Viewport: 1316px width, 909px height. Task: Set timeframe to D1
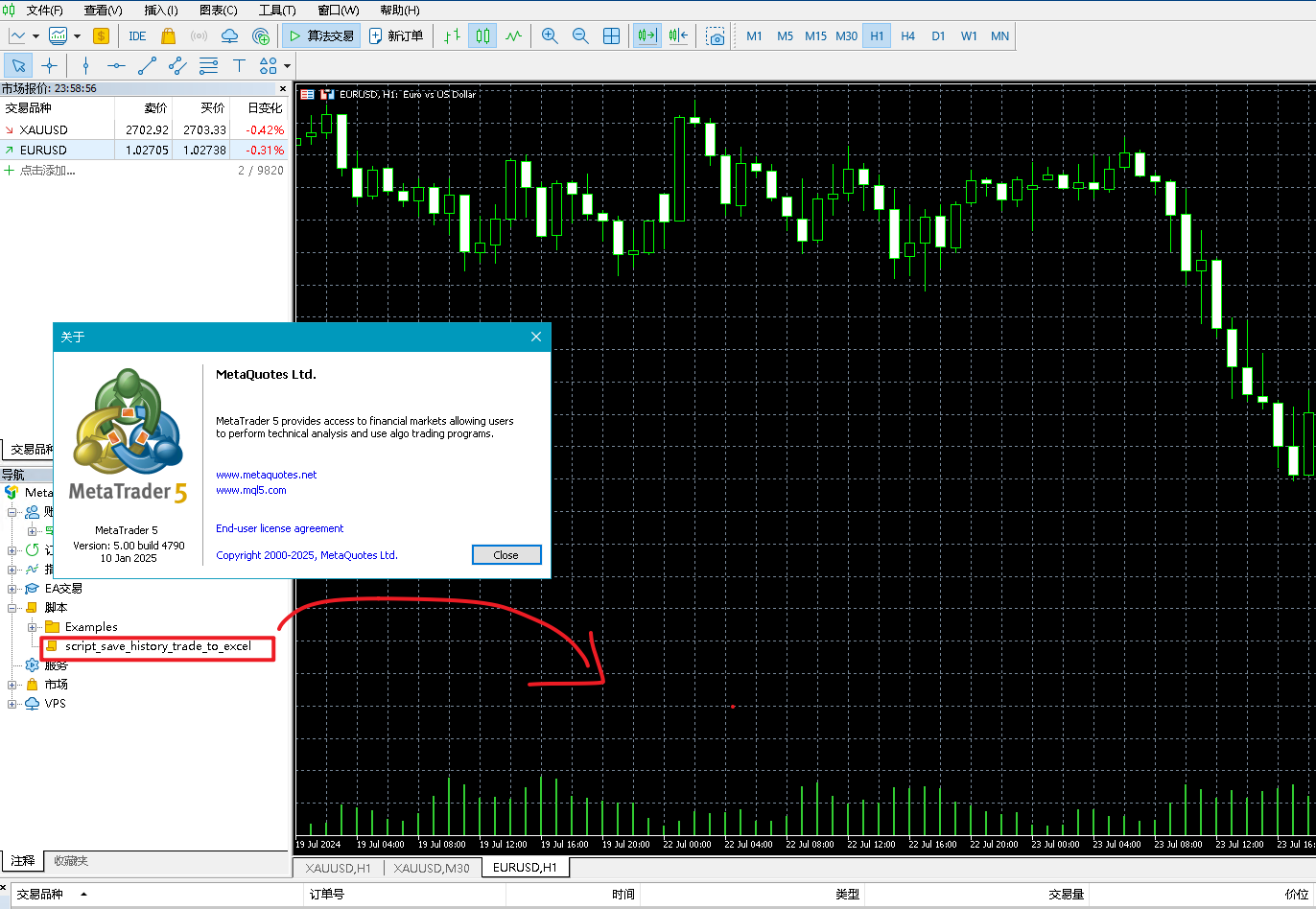click(x=939, y=36)
